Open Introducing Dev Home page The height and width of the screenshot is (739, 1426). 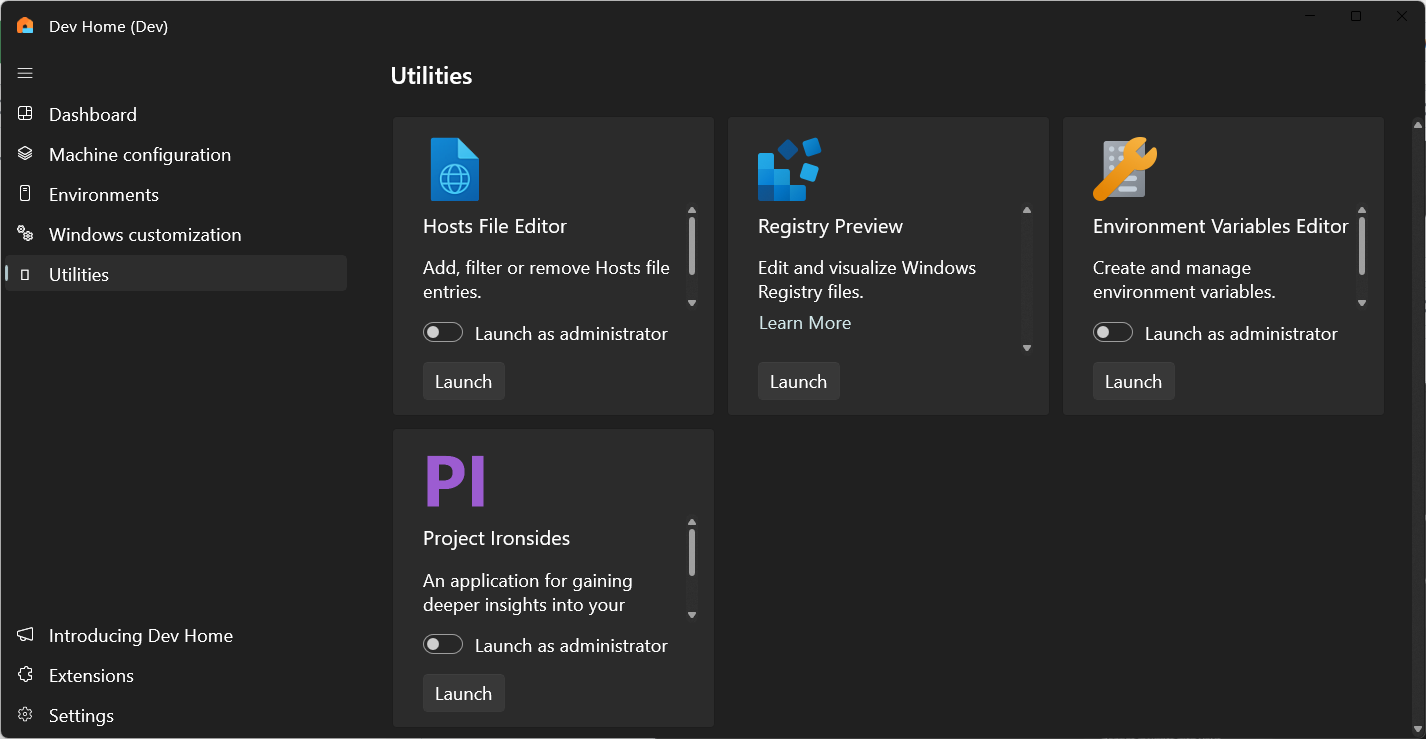pos(176,635)
